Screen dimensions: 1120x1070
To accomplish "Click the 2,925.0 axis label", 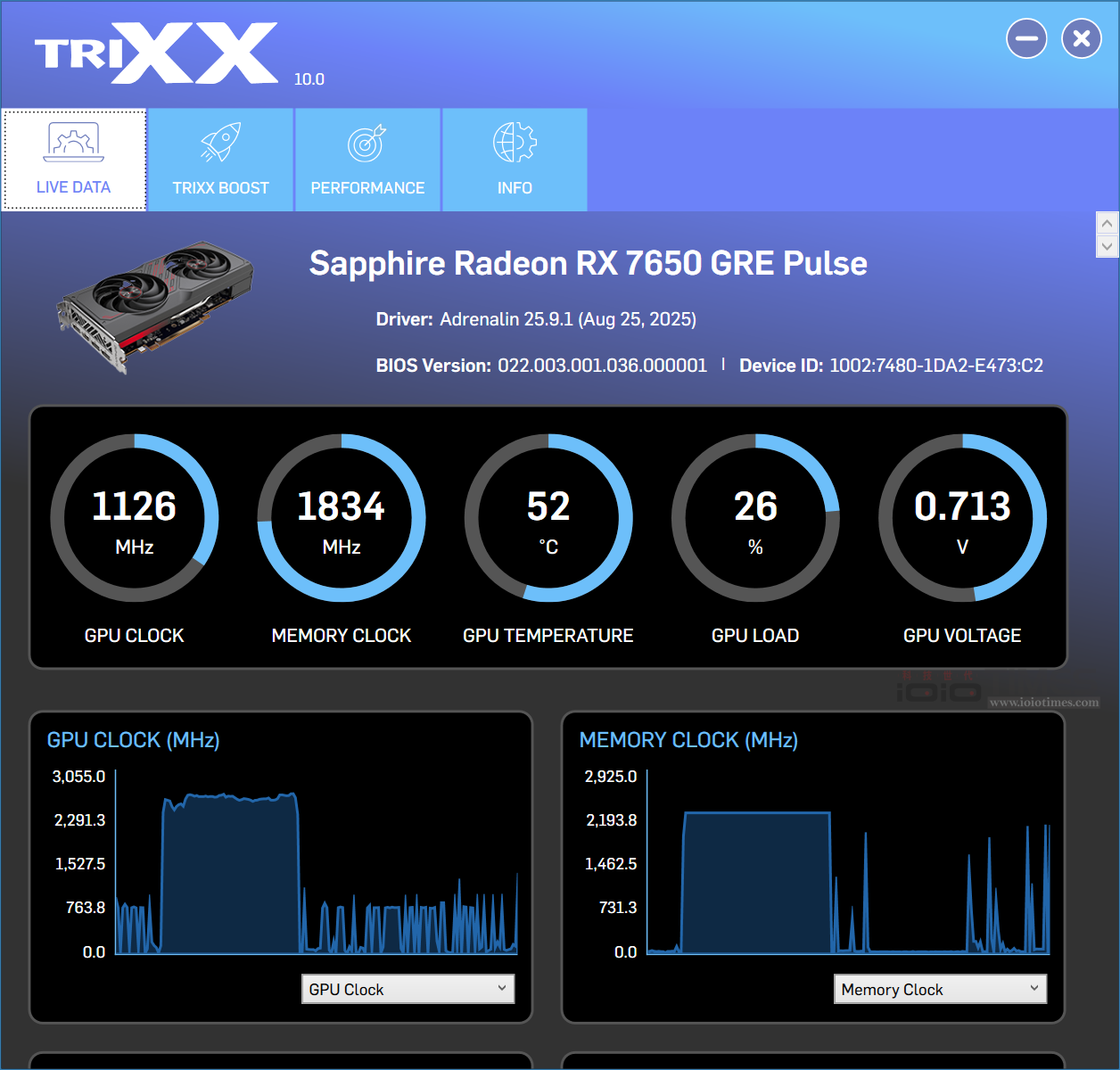I will coord(611,777).
